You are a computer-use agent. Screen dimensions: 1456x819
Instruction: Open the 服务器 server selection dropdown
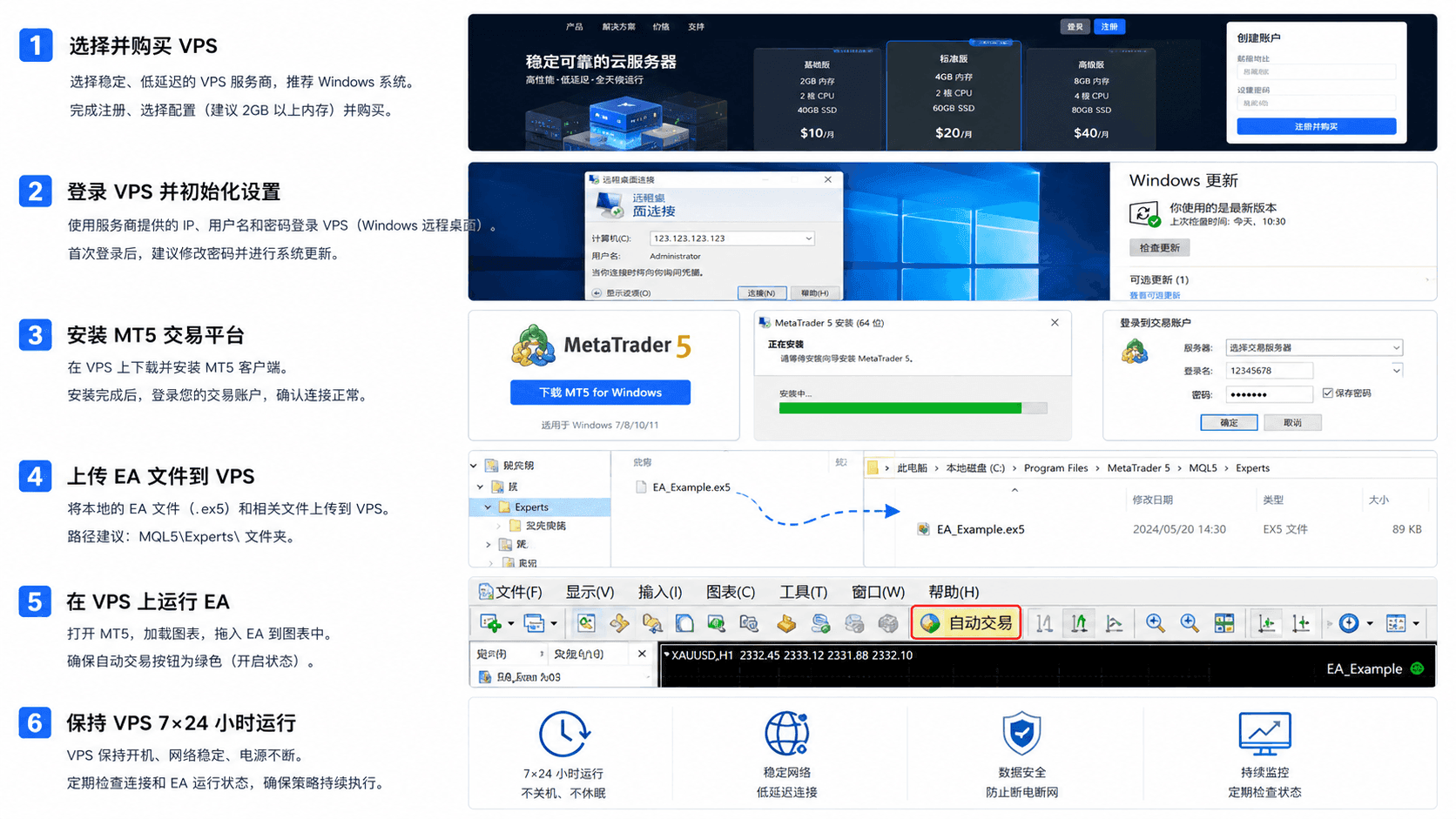point(1314,347)
